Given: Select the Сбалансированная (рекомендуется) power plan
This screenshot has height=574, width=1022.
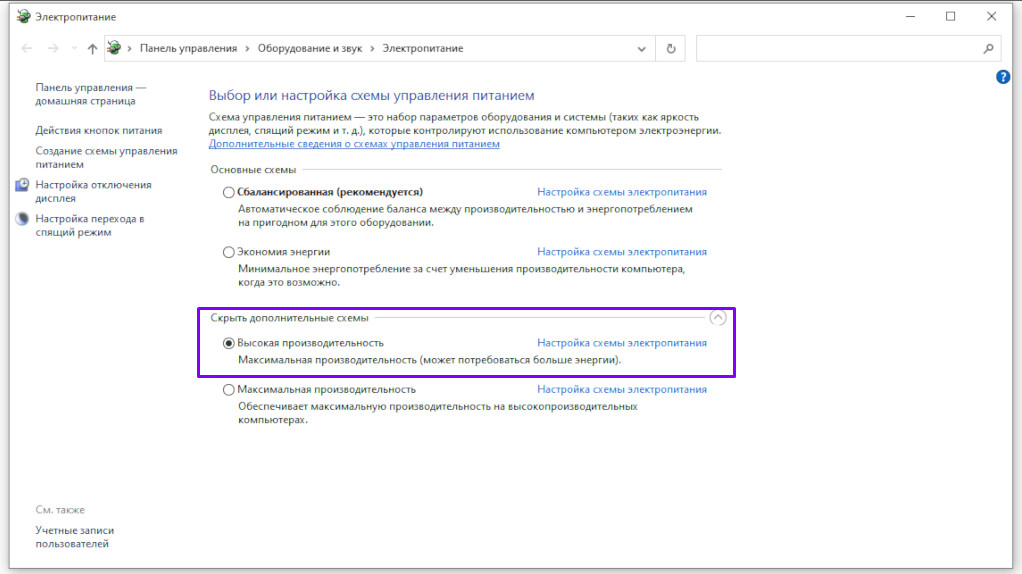Looking at the screenshot, I should [228, 192].
